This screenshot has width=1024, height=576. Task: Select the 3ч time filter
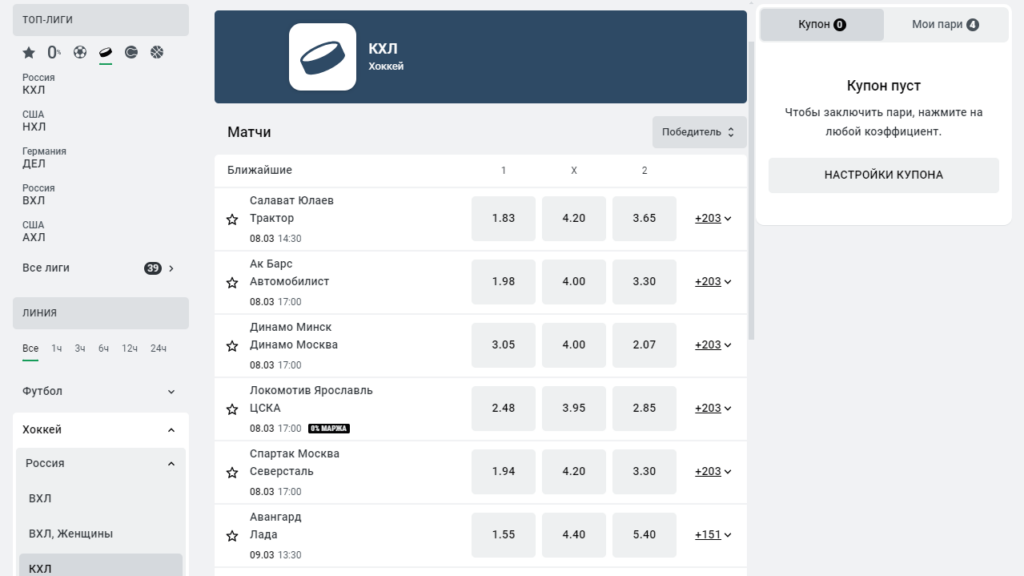80,349
